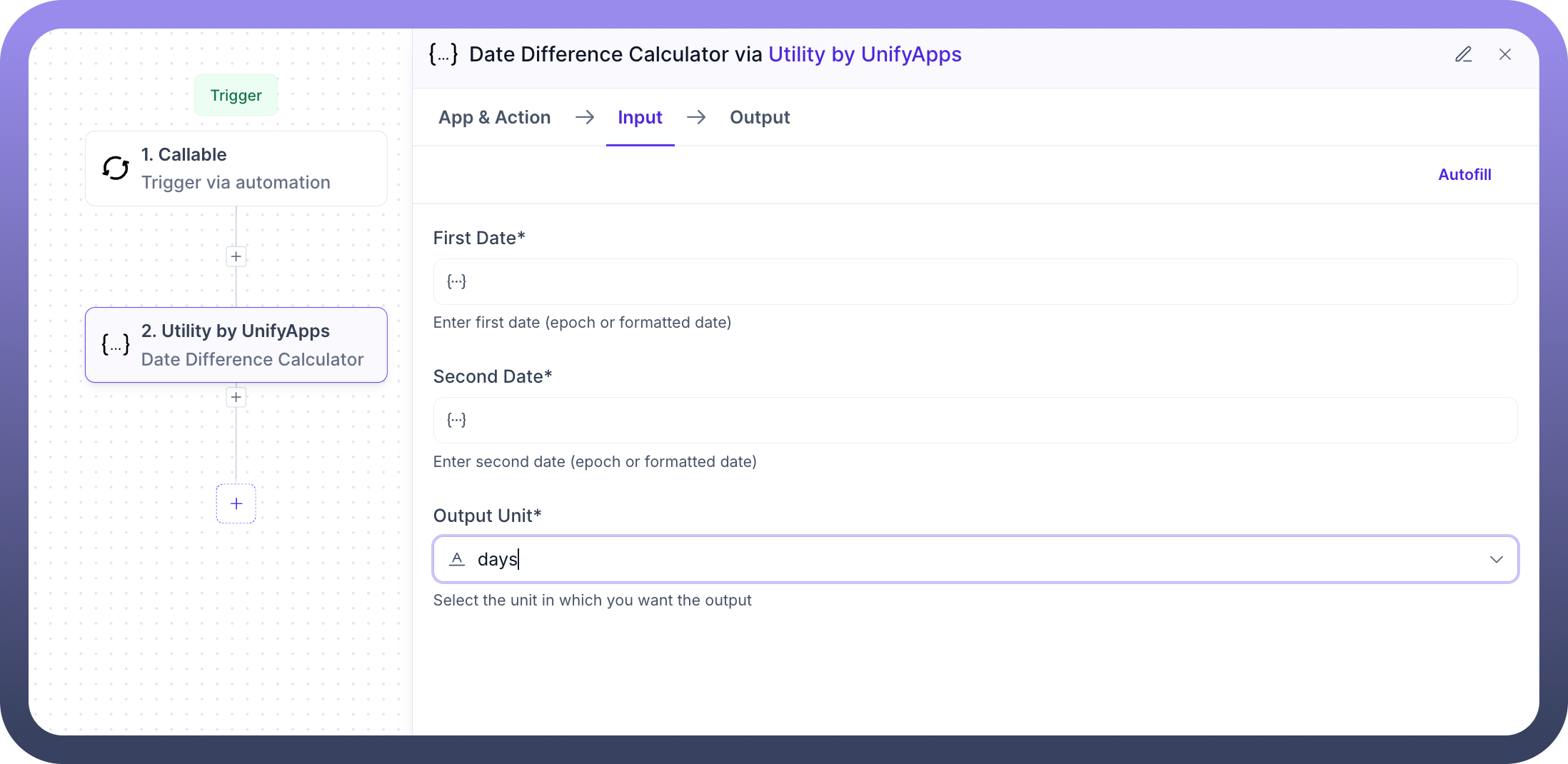Switch to the App & Action tab
1568x764 pixels.
click(x=494, y=117)
